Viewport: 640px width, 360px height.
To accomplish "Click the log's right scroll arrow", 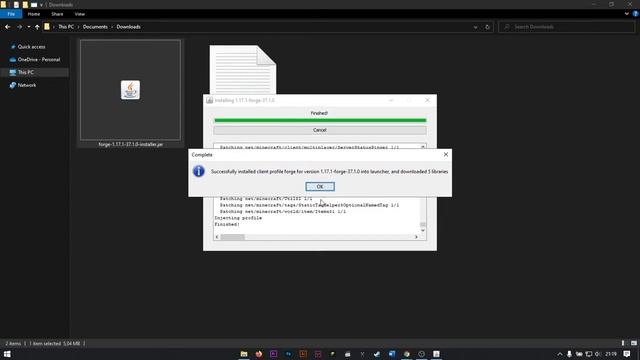I will [x=416, y=237].
